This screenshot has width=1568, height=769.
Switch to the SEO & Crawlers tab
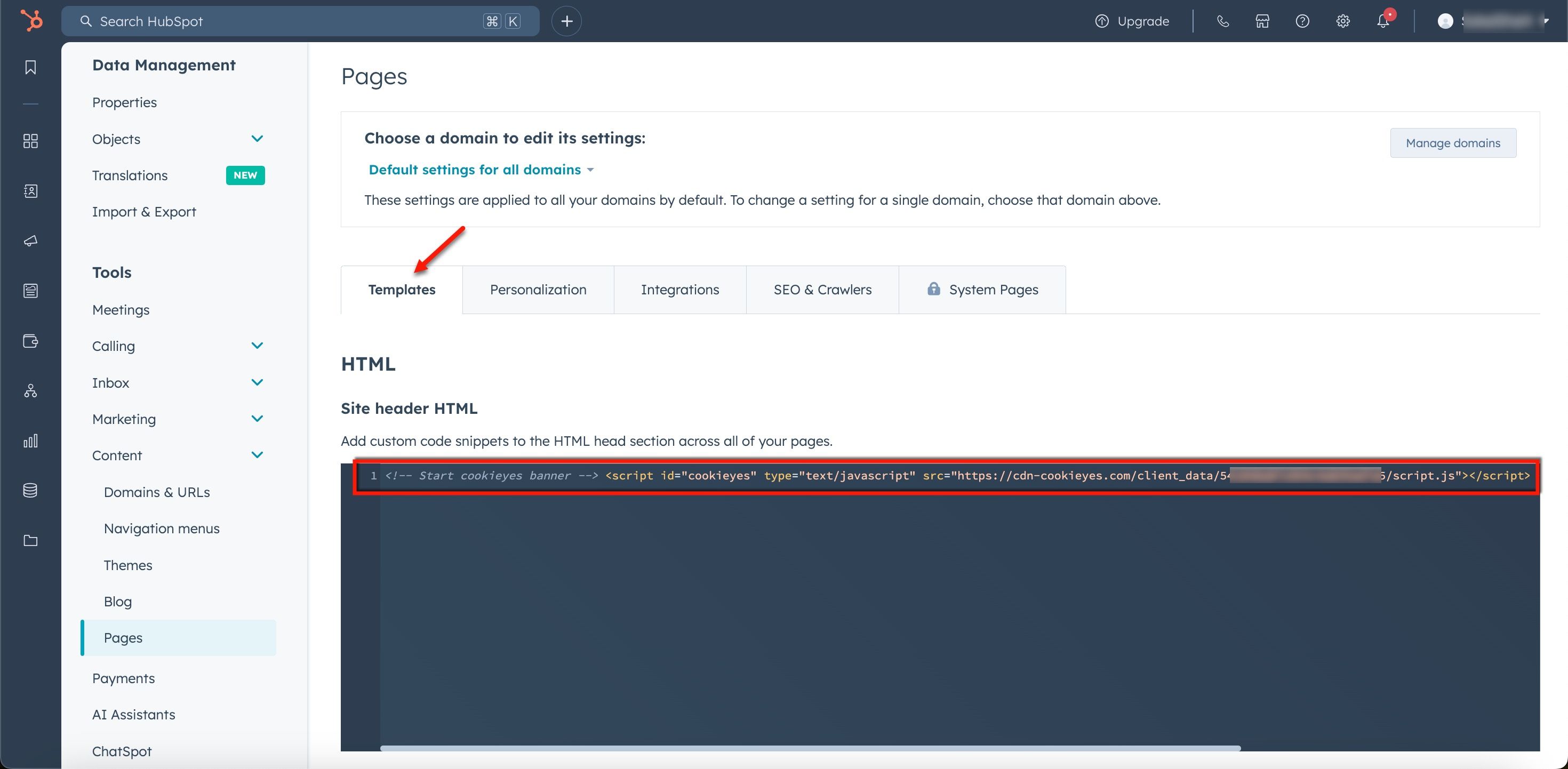[822, 290]
